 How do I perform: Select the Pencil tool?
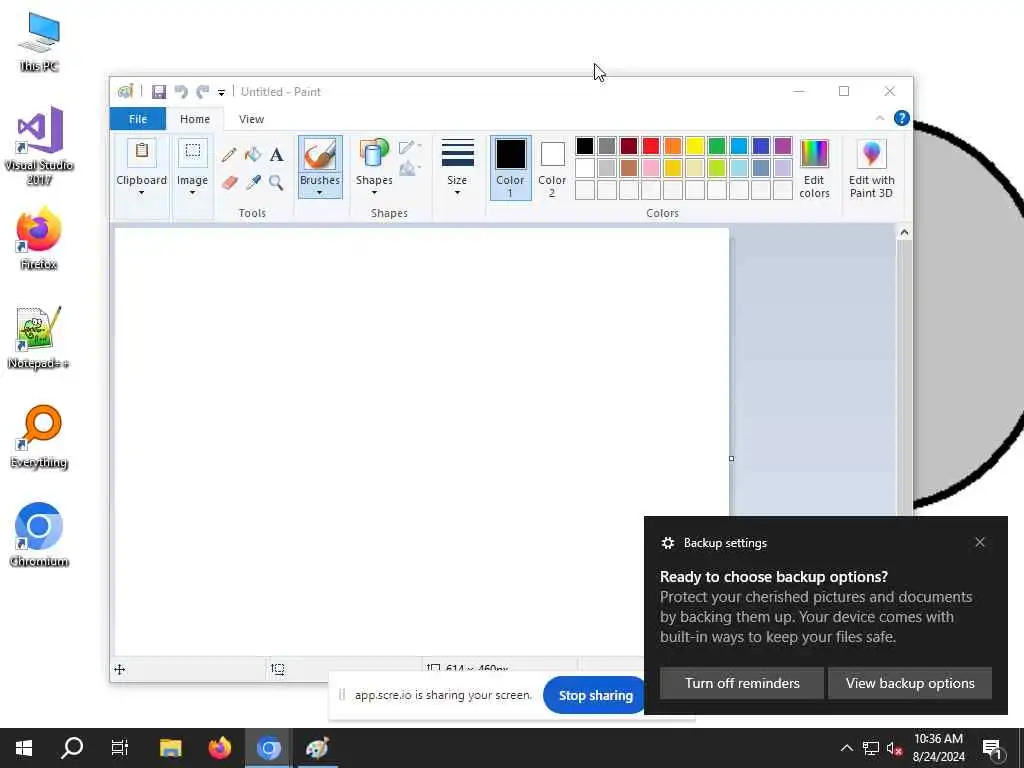point(229,155)
